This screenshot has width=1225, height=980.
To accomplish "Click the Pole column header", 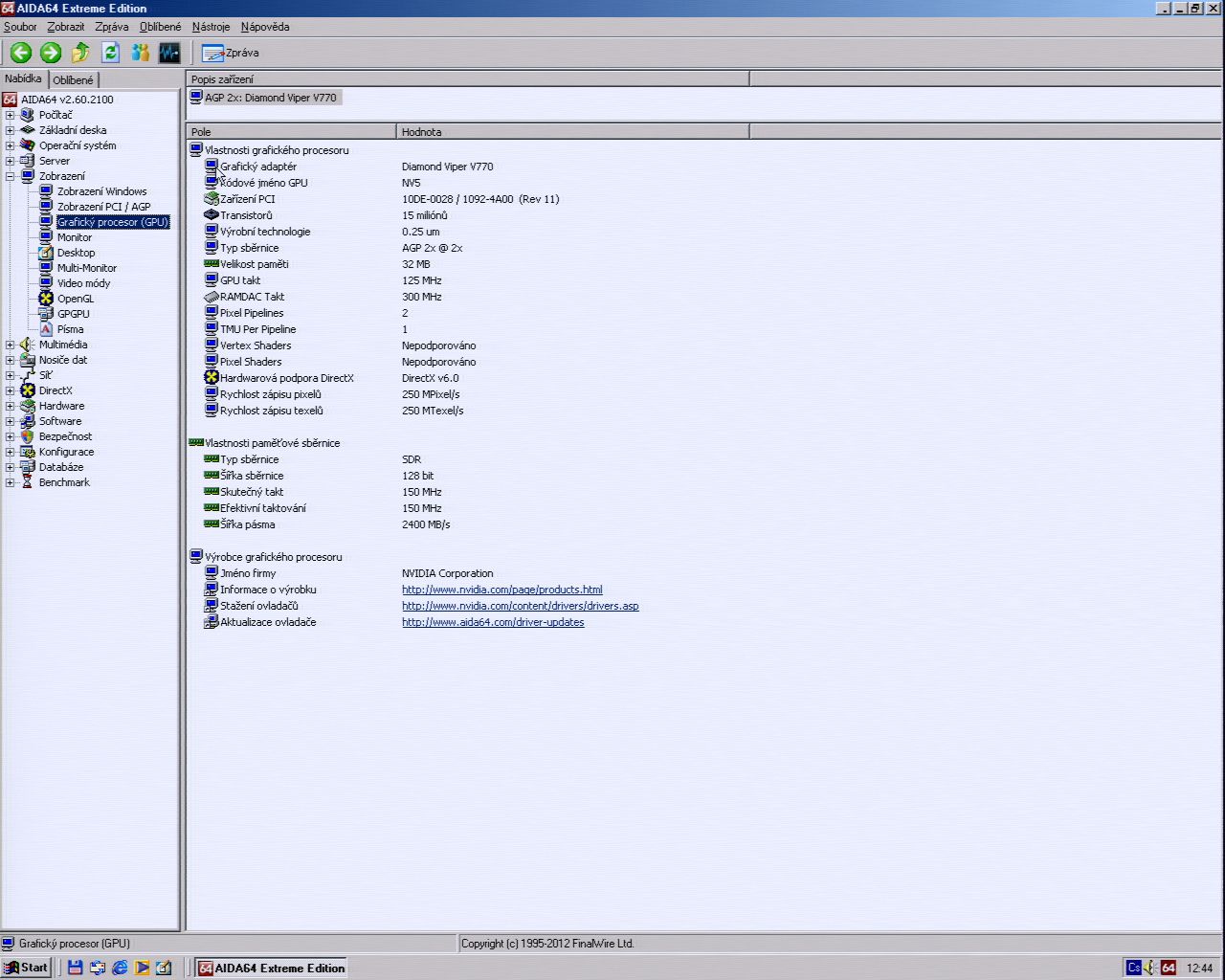I will pyautogui.click(x=291, y=132).
